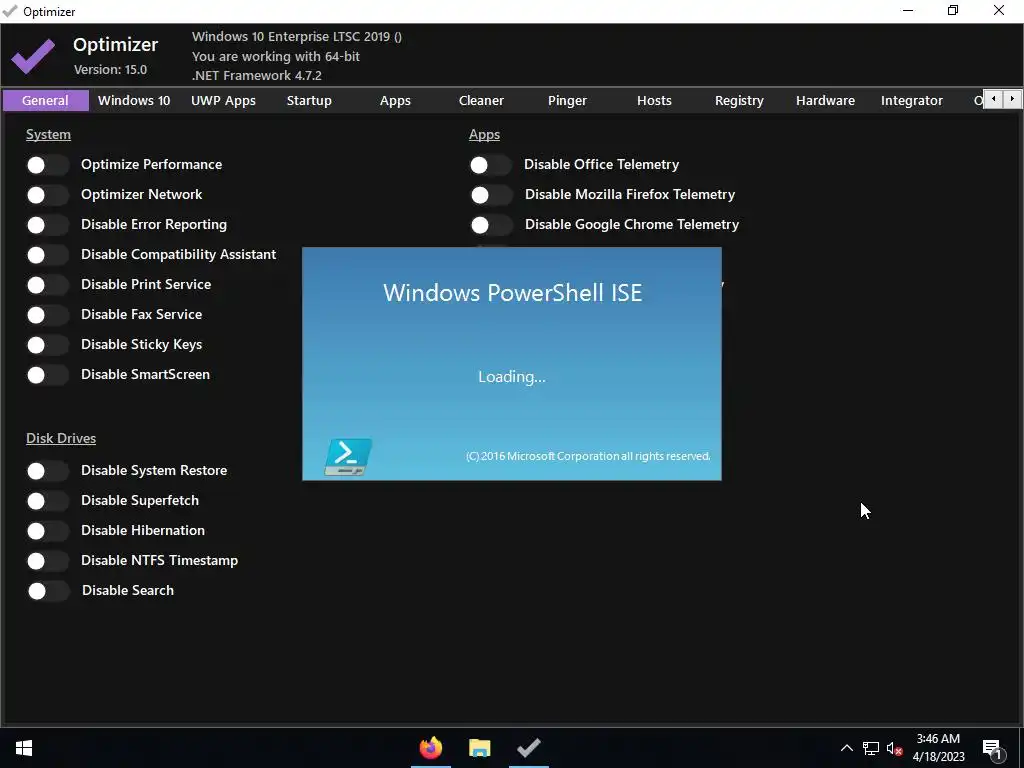The image size is (1024, 768).
Task: Click 'You are working with 64-bit' text
Action: (276, 56)
